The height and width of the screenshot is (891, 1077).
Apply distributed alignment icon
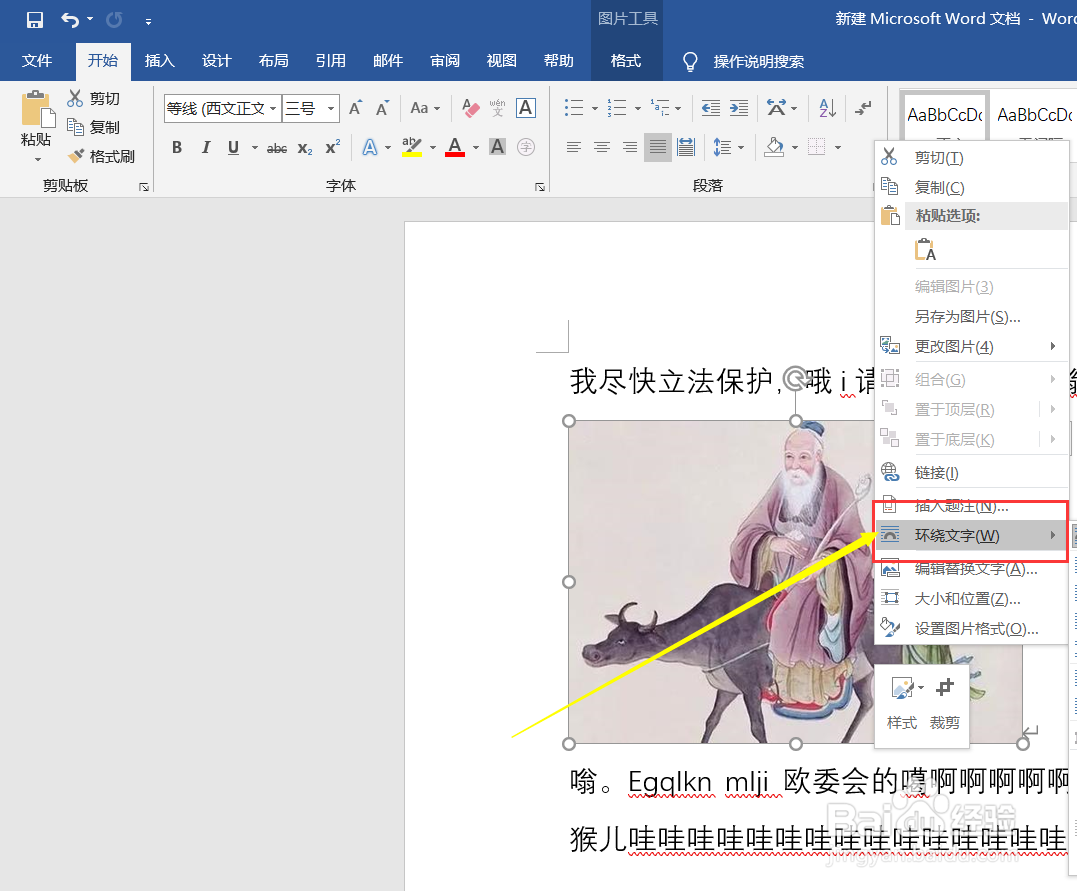[685, 147]
